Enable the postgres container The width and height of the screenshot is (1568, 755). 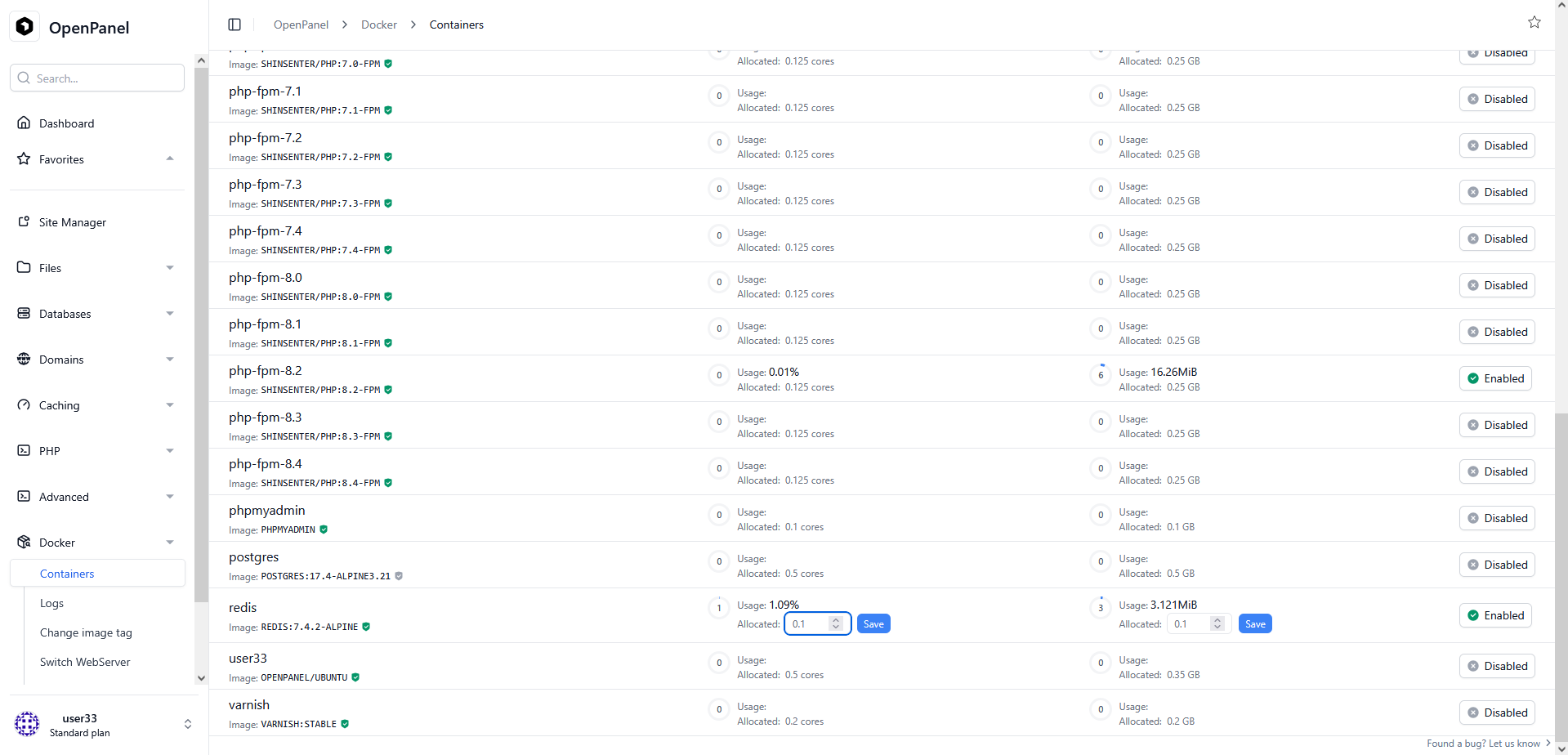tap(1496, 565)
